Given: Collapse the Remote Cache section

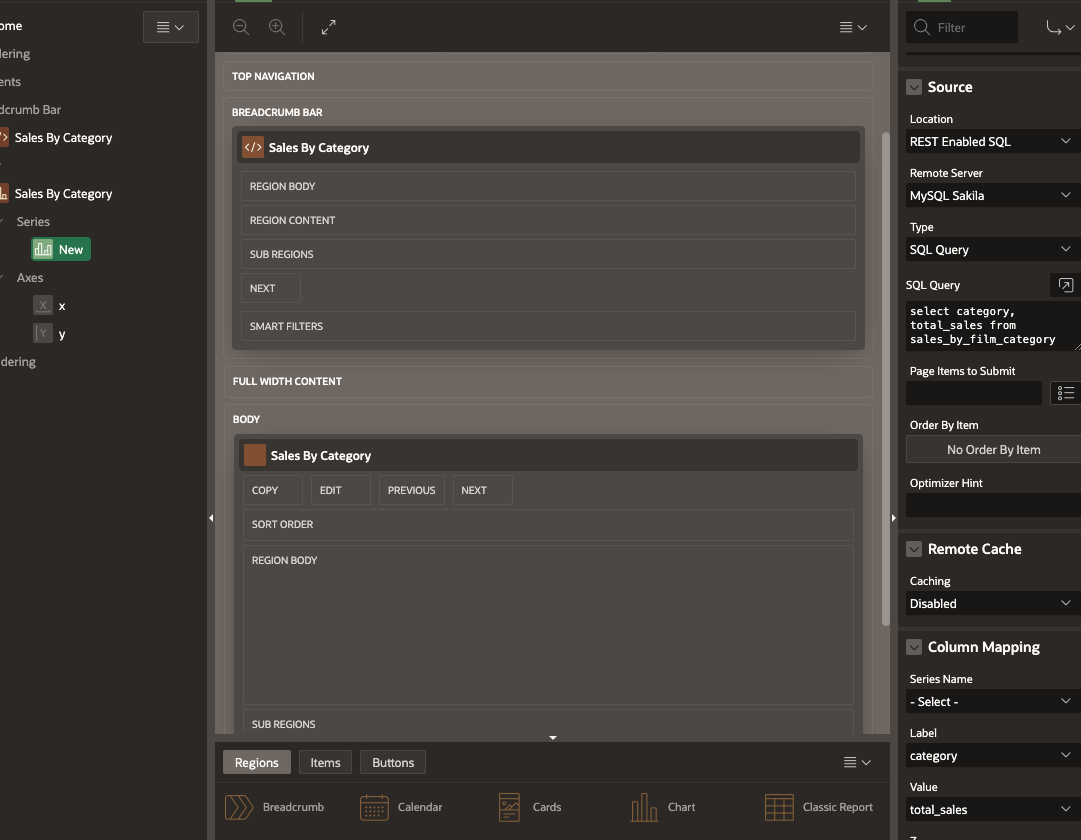Looking at the screenshot, I should click(x=914, y=549).
